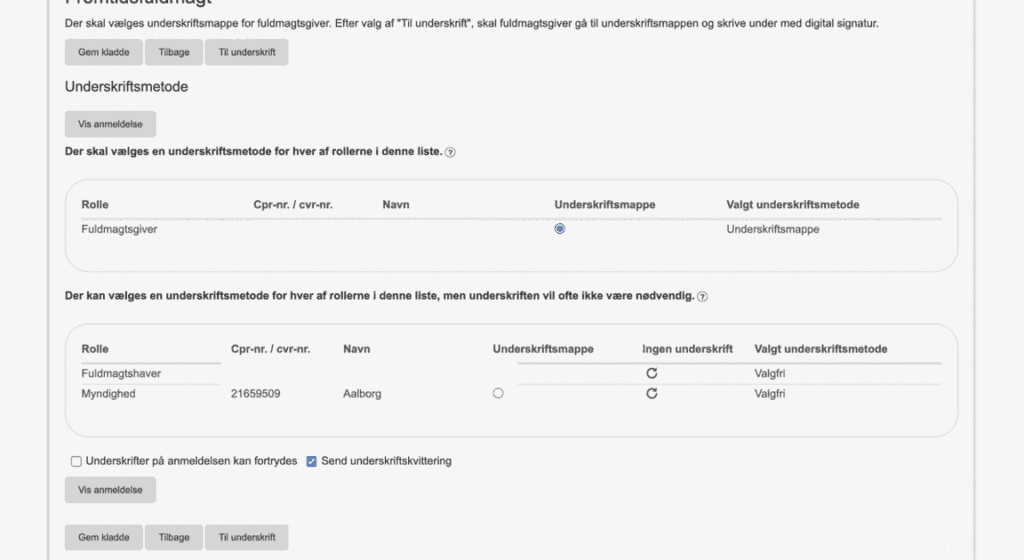The height and width of the screenshot is (560, 1024).
Task: Click Ingen underskrift column header
Action: click(687, 349)
